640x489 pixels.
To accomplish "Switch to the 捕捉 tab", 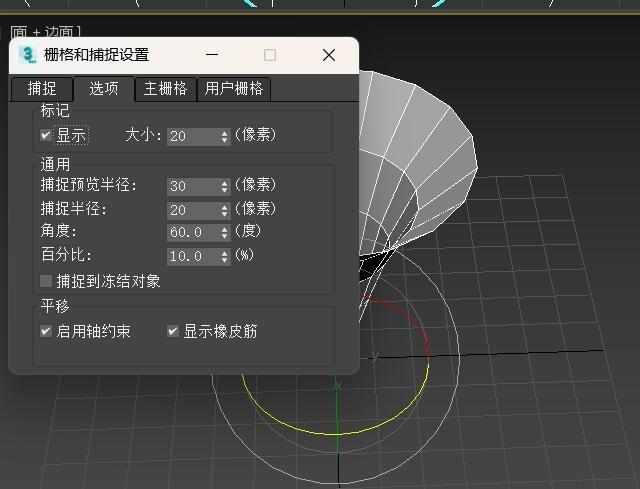I will tap(42, 88).
